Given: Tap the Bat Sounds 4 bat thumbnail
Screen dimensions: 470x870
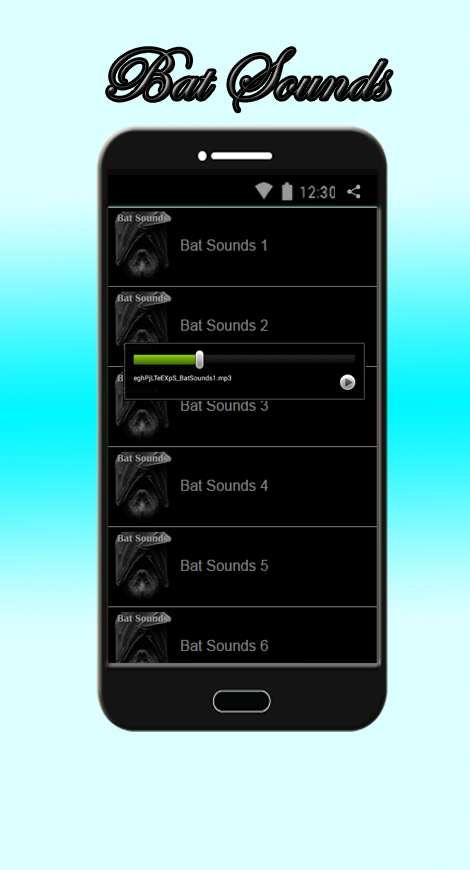Looking at the screenshot, I should pyautogui.click(x=143, y=485).
